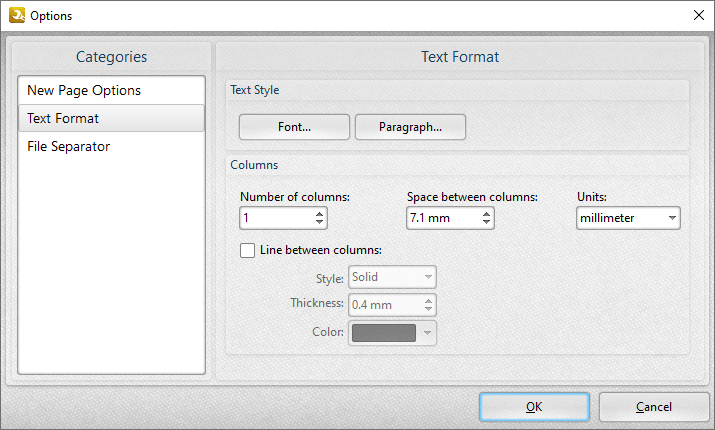Decrease line Thickness with down arrow
This screenshot has width=715, height=430.
[x=428, y=310]
